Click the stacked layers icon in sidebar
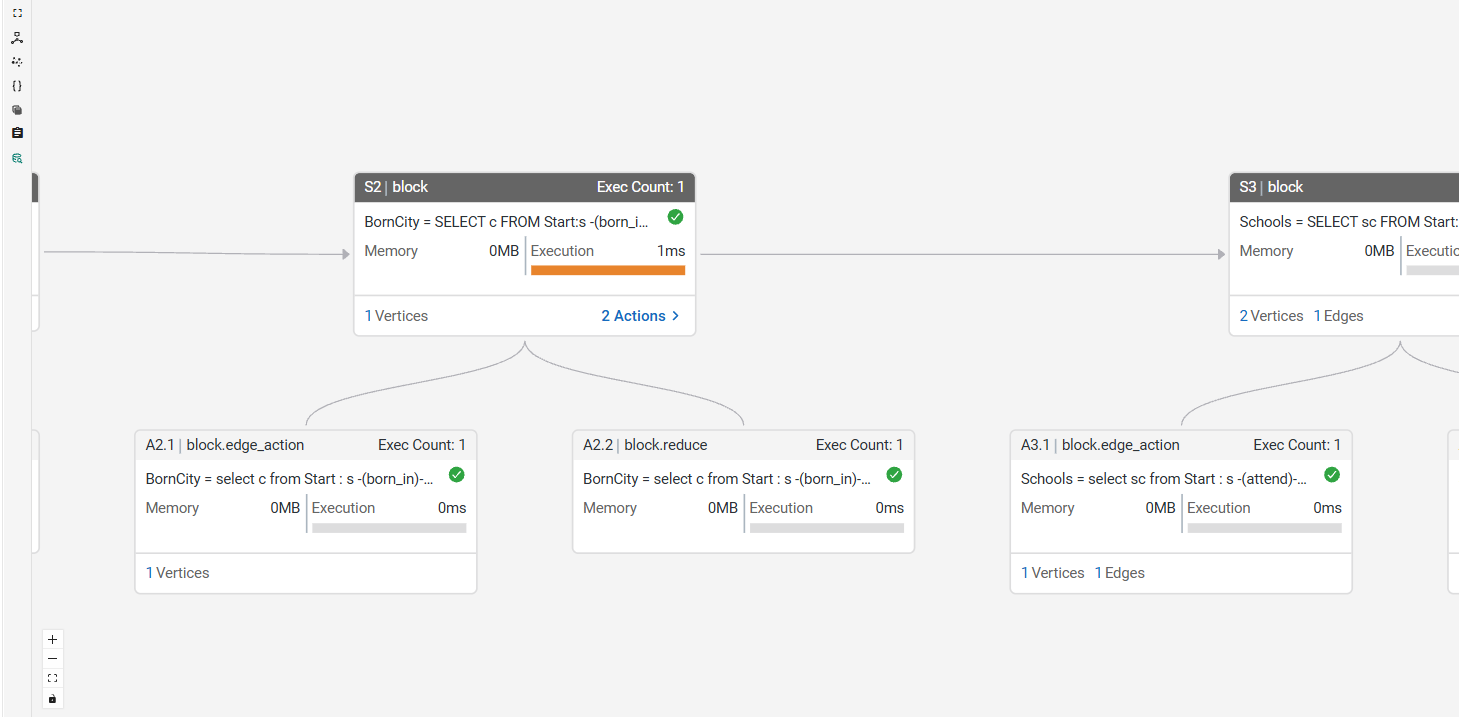 (x=17, y=110)
